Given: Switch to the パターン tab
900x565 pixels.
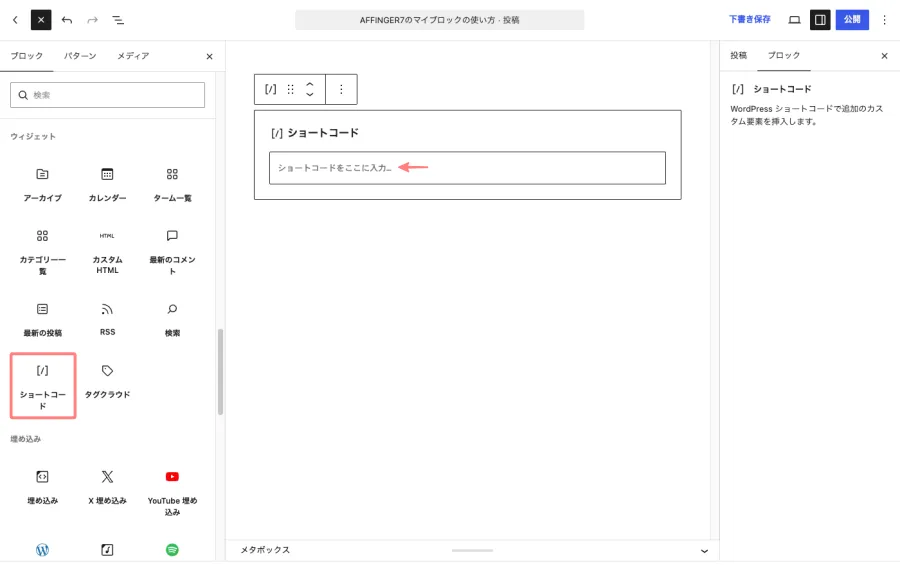Looking at the screenshot, I should [x=80, y=56].
